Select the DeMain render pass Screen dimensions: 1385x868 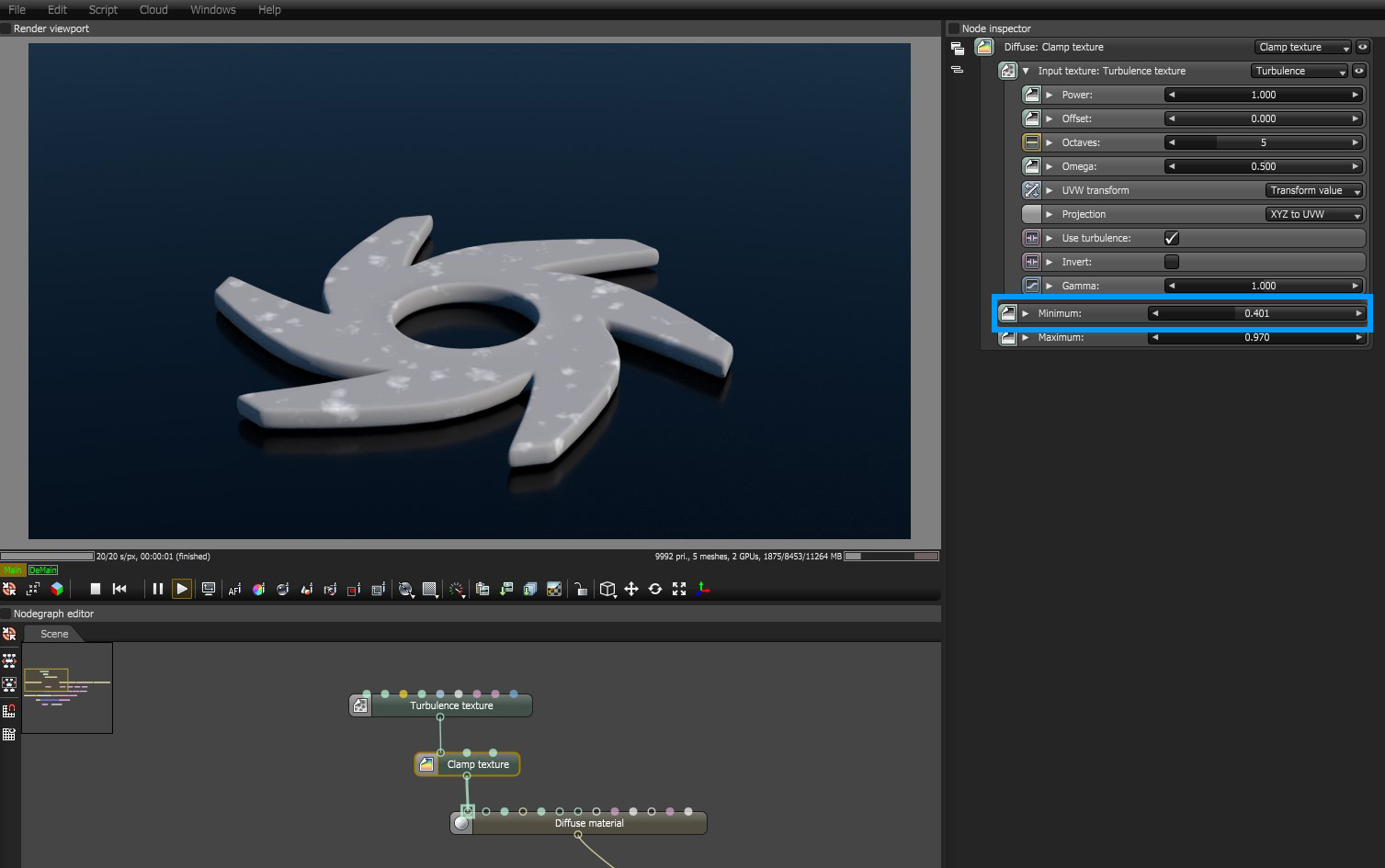[43, 570]
